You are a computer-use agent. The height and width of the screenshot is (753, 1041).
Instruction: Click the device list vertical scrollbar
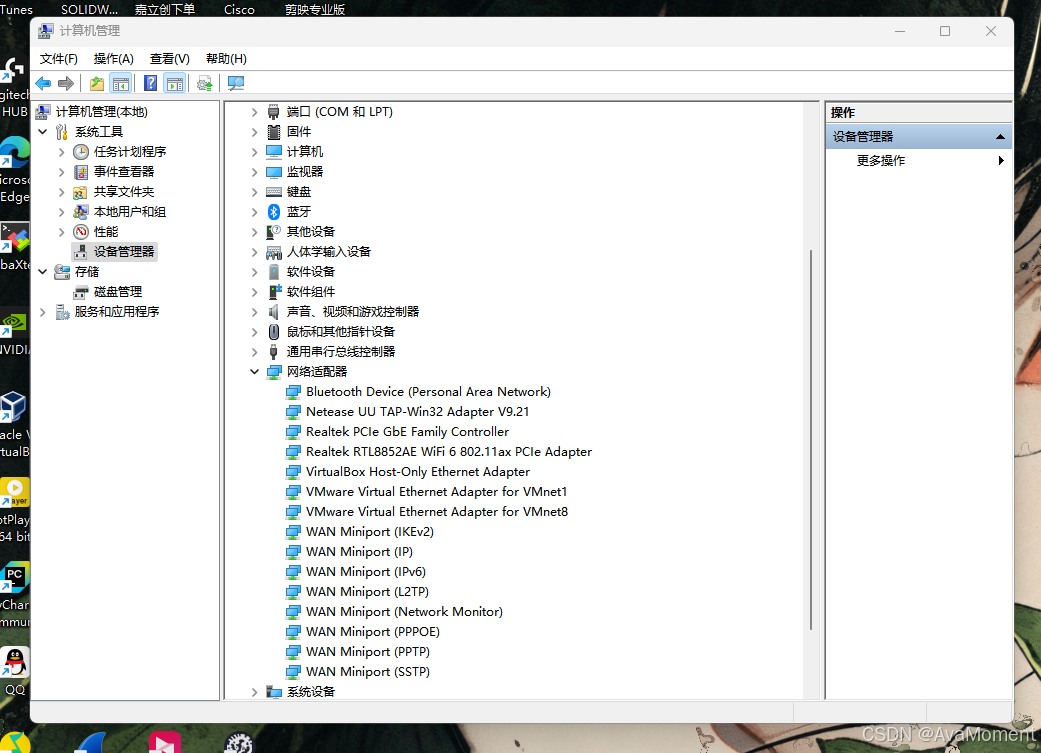[811, 440]
